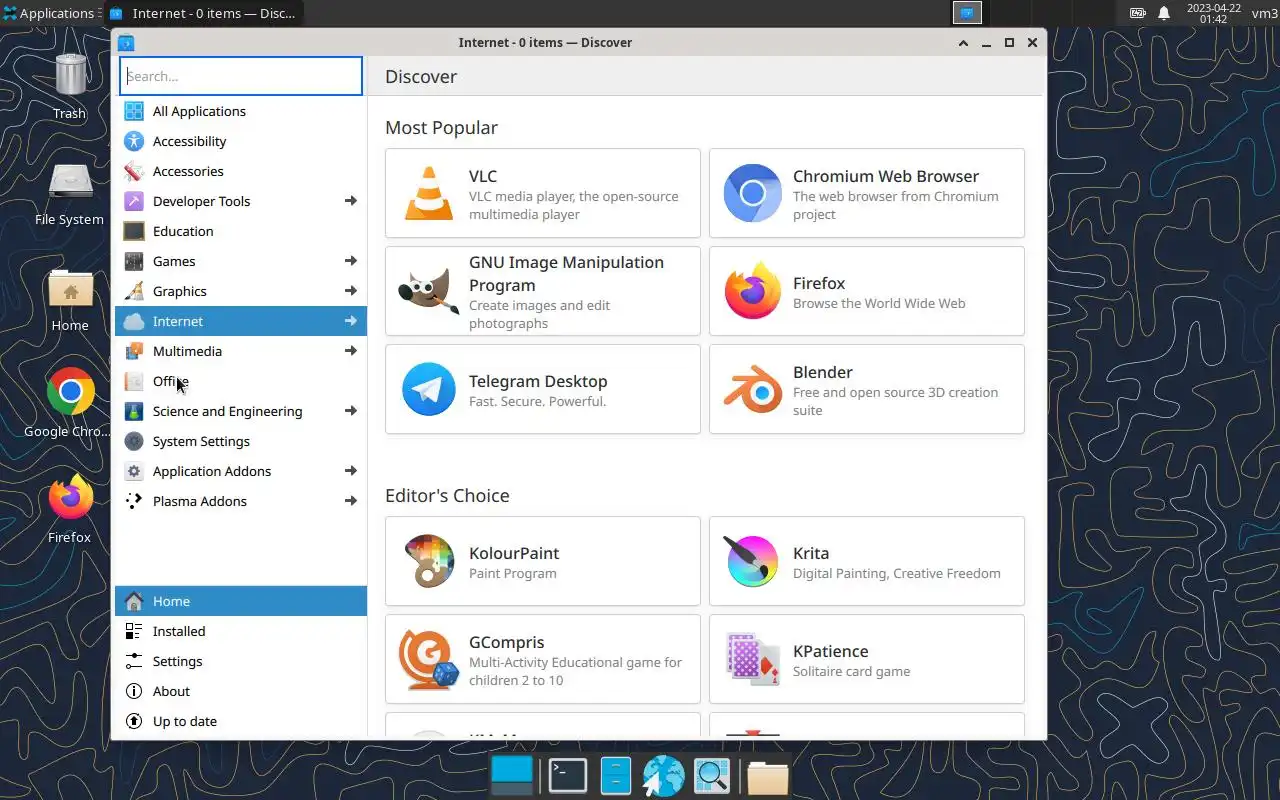Expand the Games category arrow
The height and width of the screenshot is (800, 1280).
pos(351,261)
